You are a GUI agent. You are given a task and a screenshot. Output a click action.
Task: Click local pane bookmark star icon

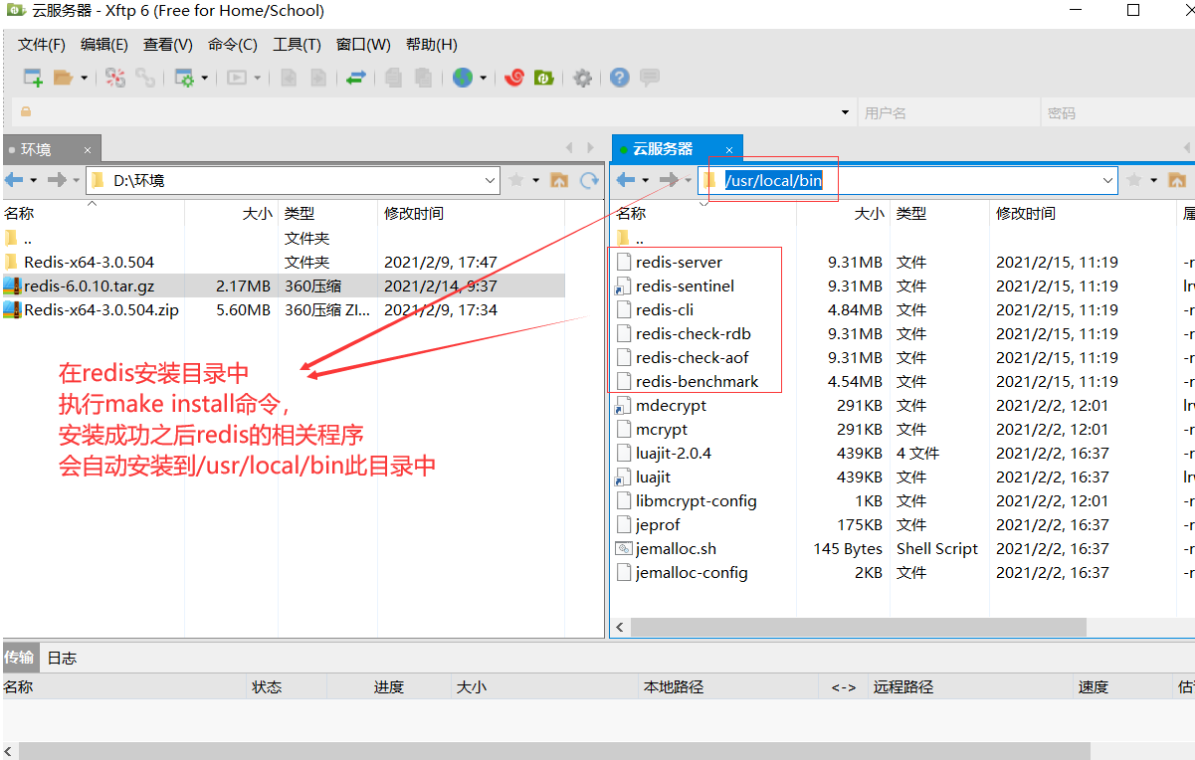[x=516, y=180]
